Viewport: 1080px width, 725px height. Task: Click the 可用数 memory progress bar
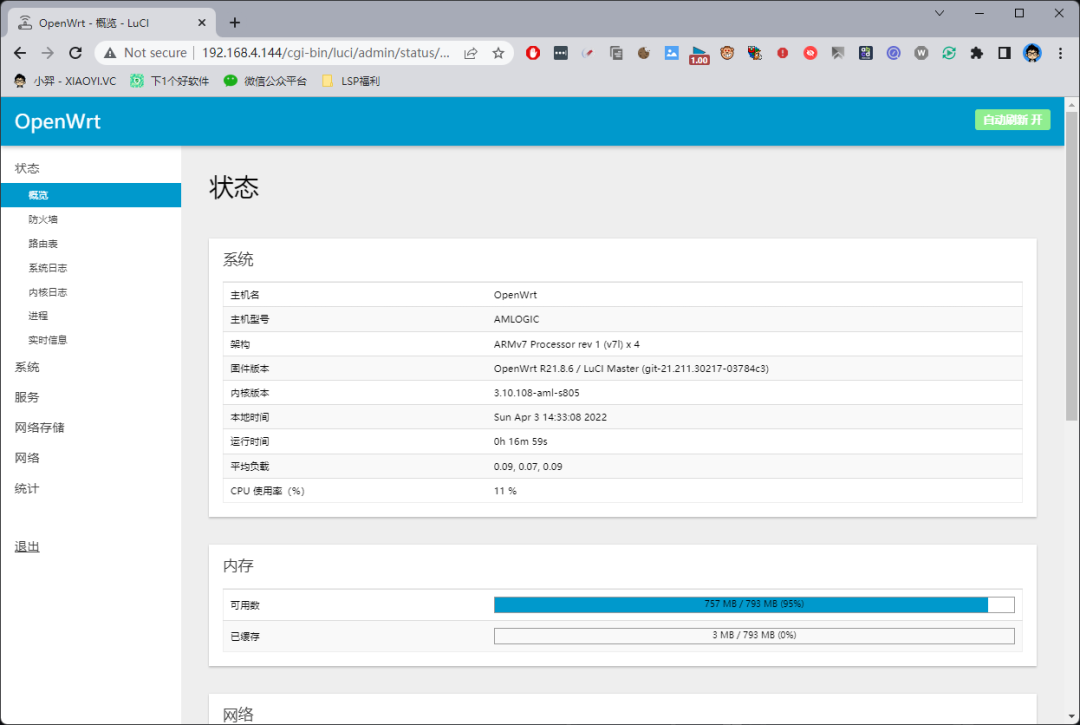click(753, 604)
